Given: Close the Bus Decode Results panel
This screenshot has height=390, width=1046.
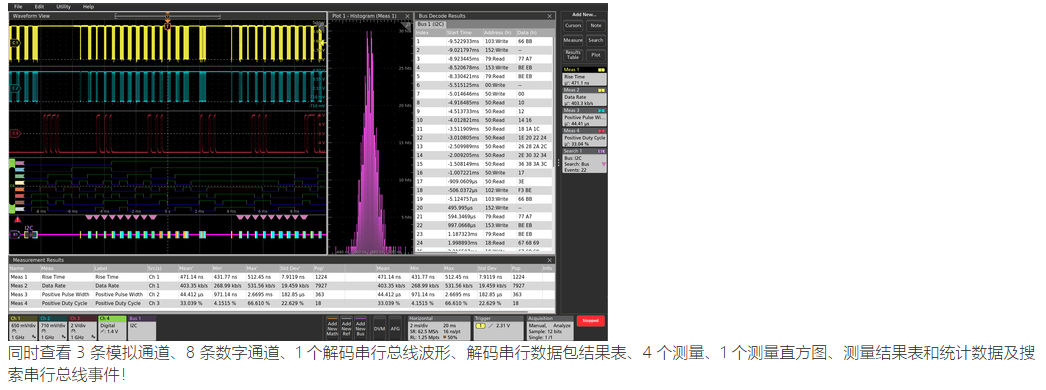Looking at the screenshot, I should click(550, 15).
